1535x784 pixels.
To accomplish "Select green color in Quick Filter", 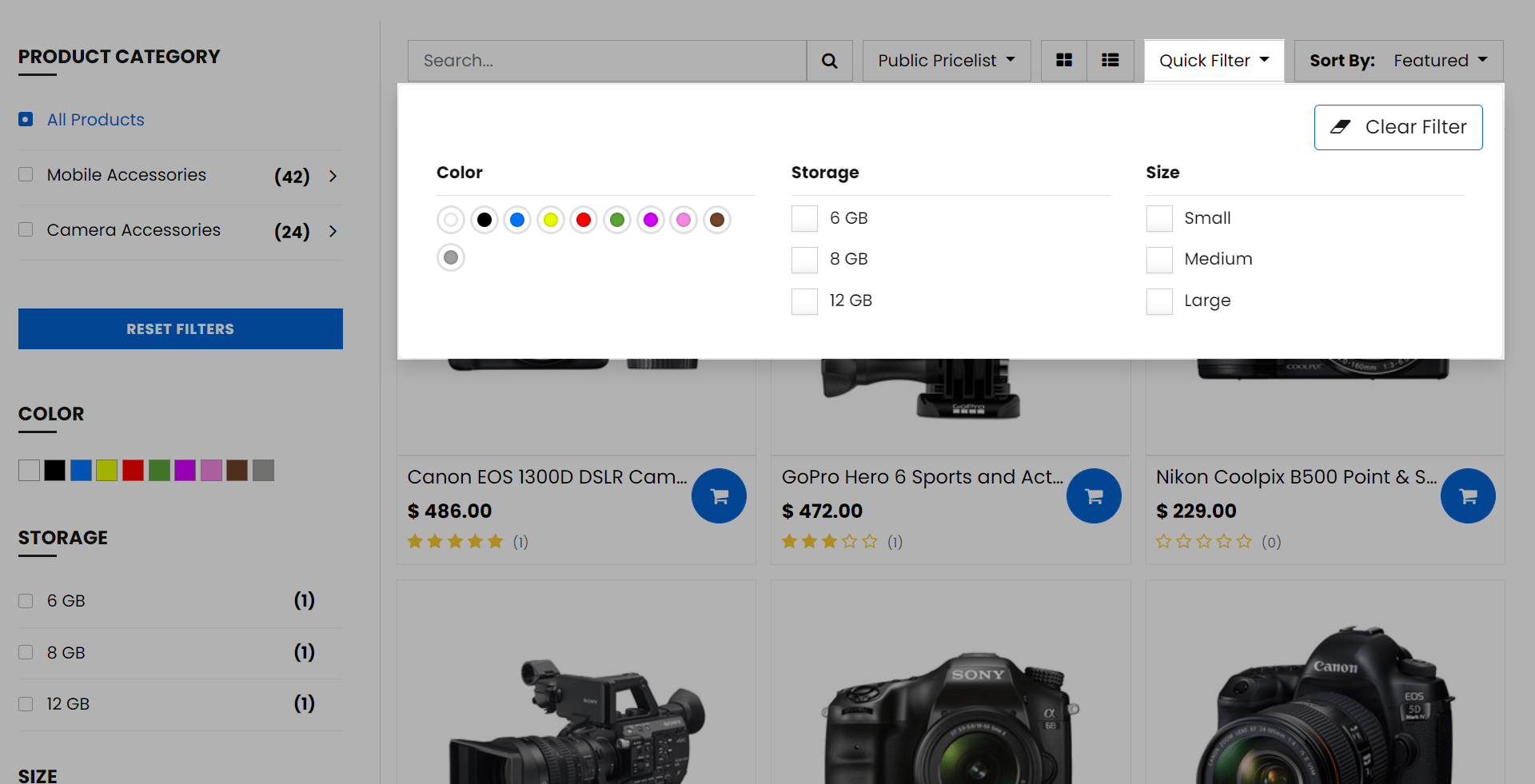I will point(617,219).
